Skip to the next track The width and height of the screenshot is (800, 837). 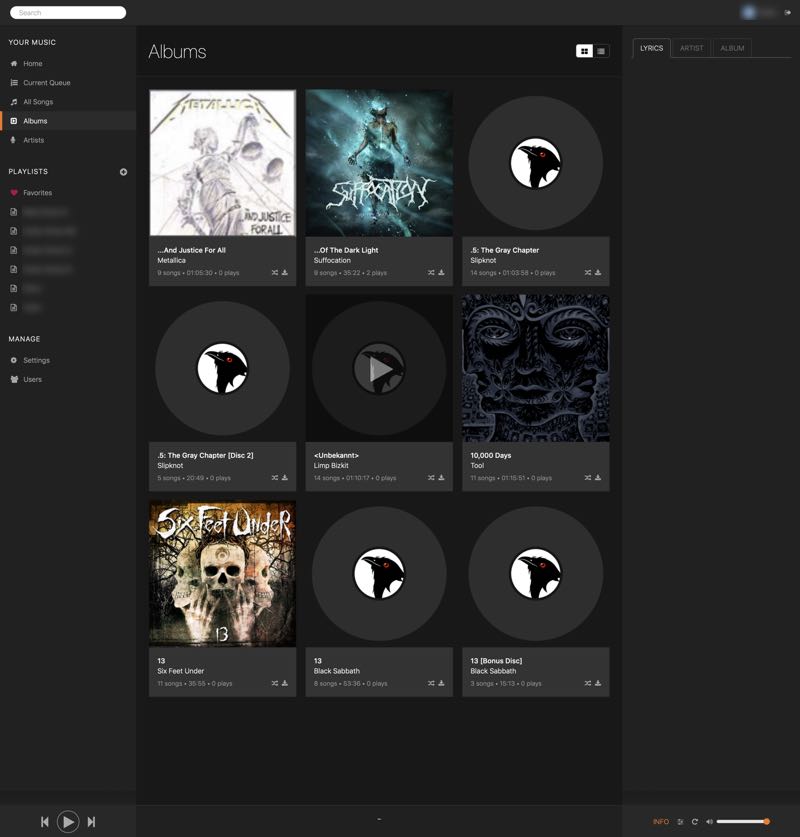[x=91, y=822]
